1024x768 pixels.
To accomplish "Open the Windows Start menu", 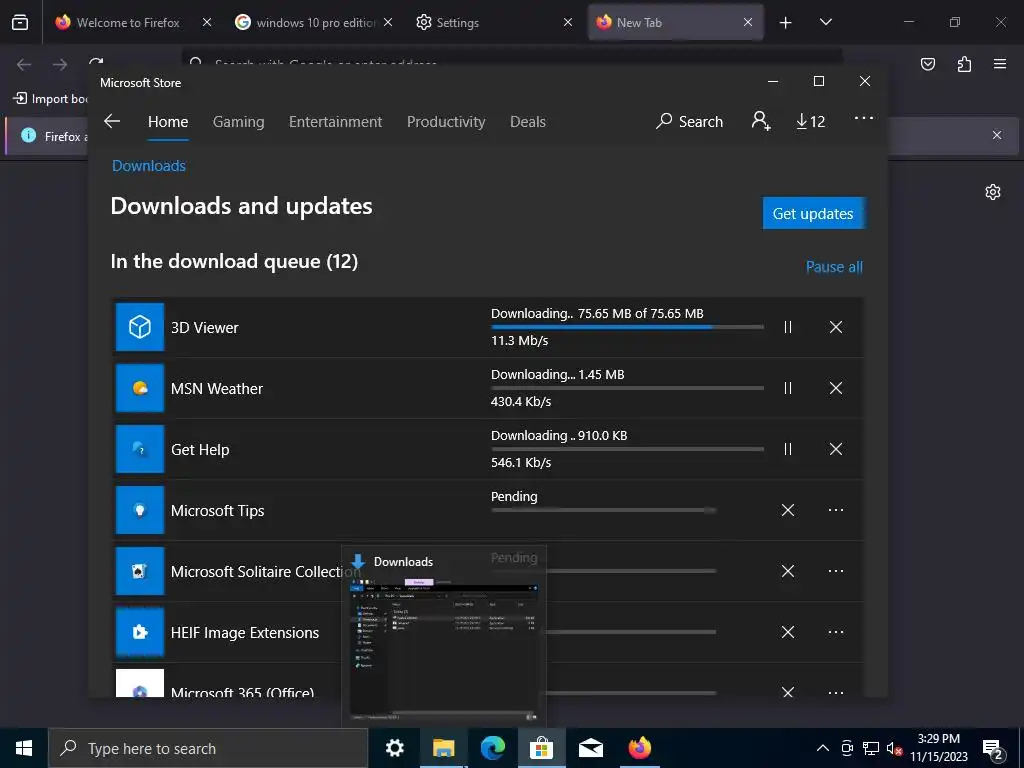I will click(x=24, y=748).
